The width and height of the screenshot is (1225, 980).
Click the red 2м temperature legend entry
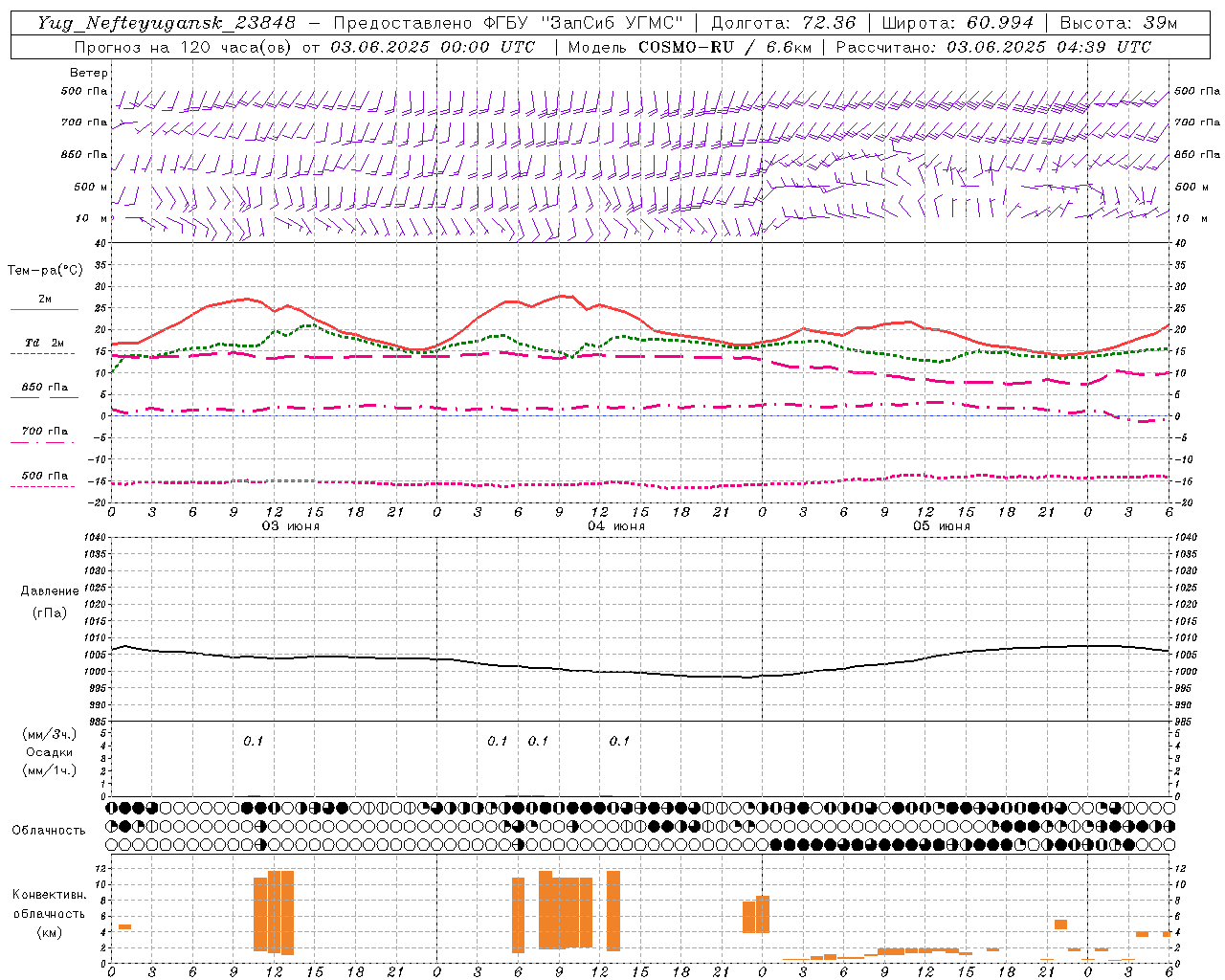pyautogui.click(x=45, y=300)
